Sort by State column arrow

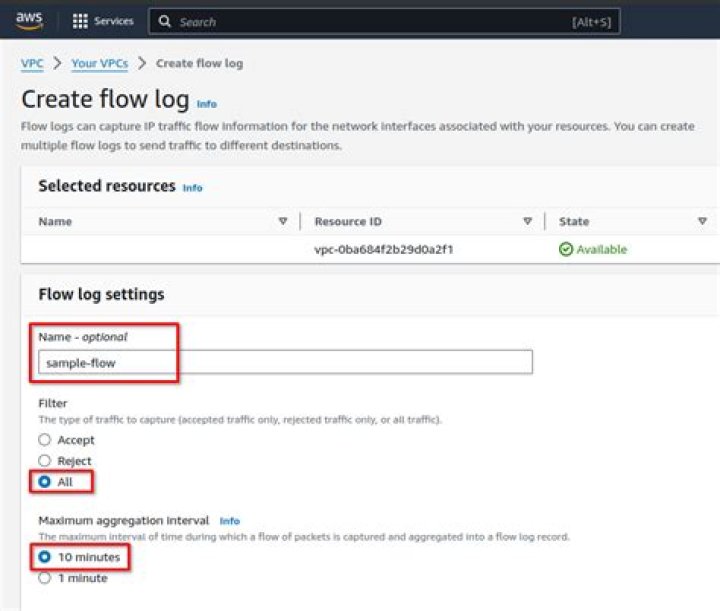tap(702, 221)
